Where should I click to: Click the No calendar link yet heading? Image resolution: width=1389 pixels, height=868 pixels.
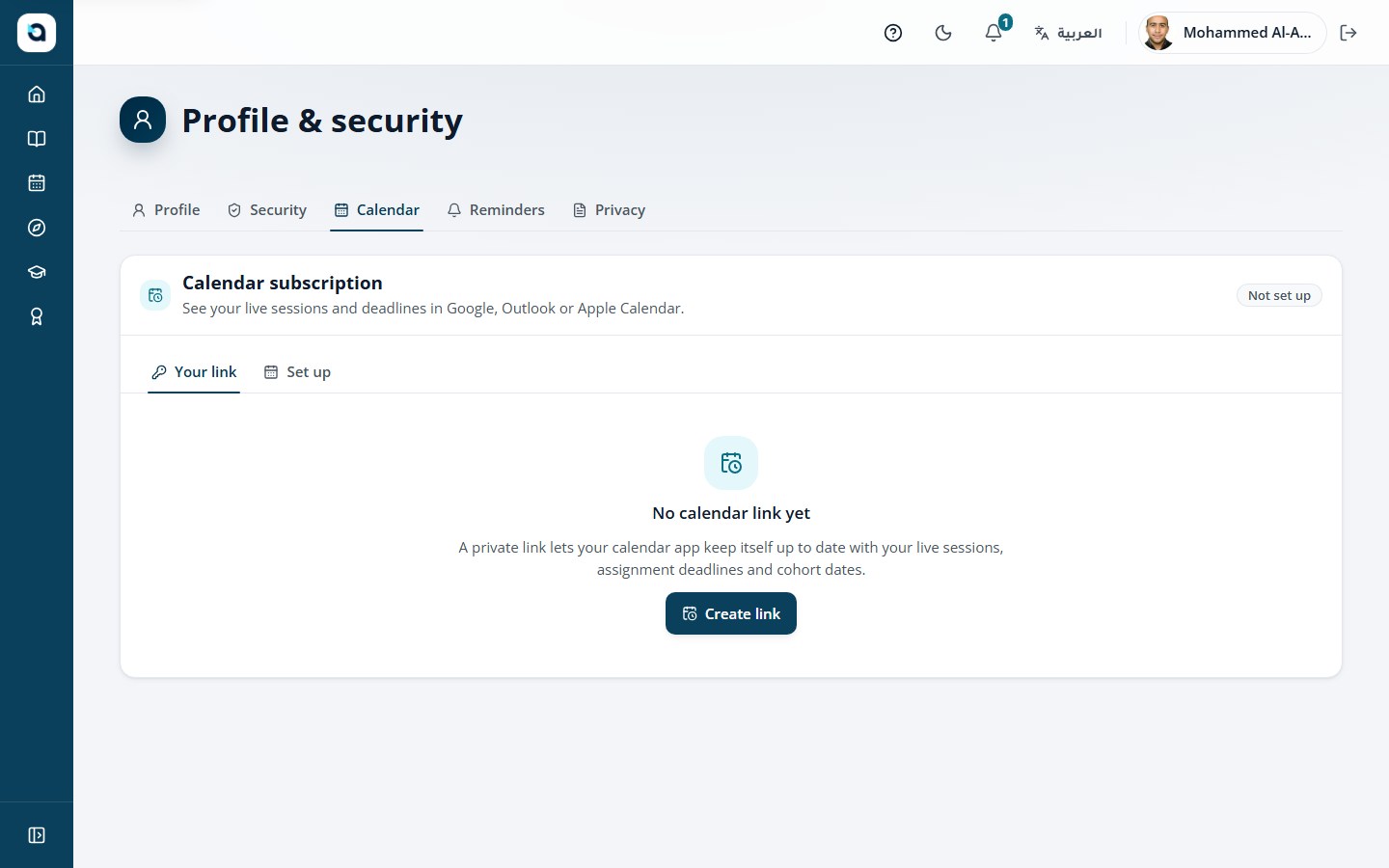pos(731,513)
